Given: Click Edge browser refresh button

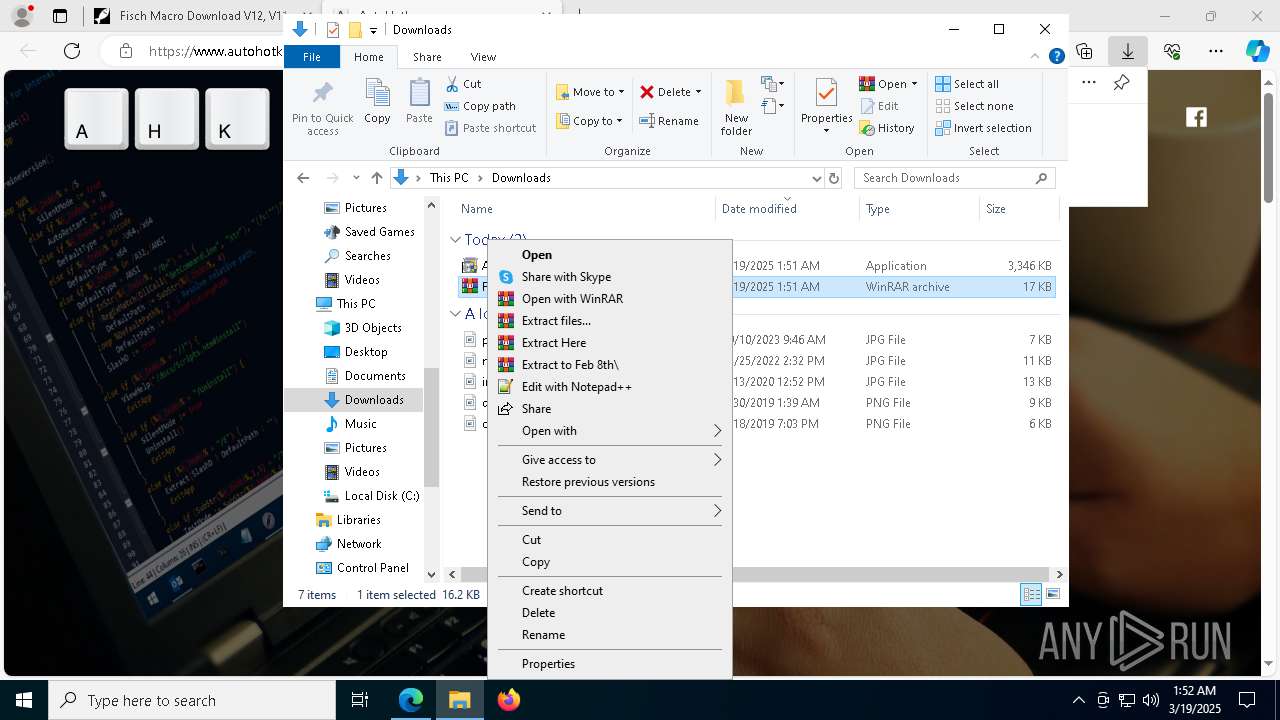Looking at the screenshot, I should pos(72,51).
